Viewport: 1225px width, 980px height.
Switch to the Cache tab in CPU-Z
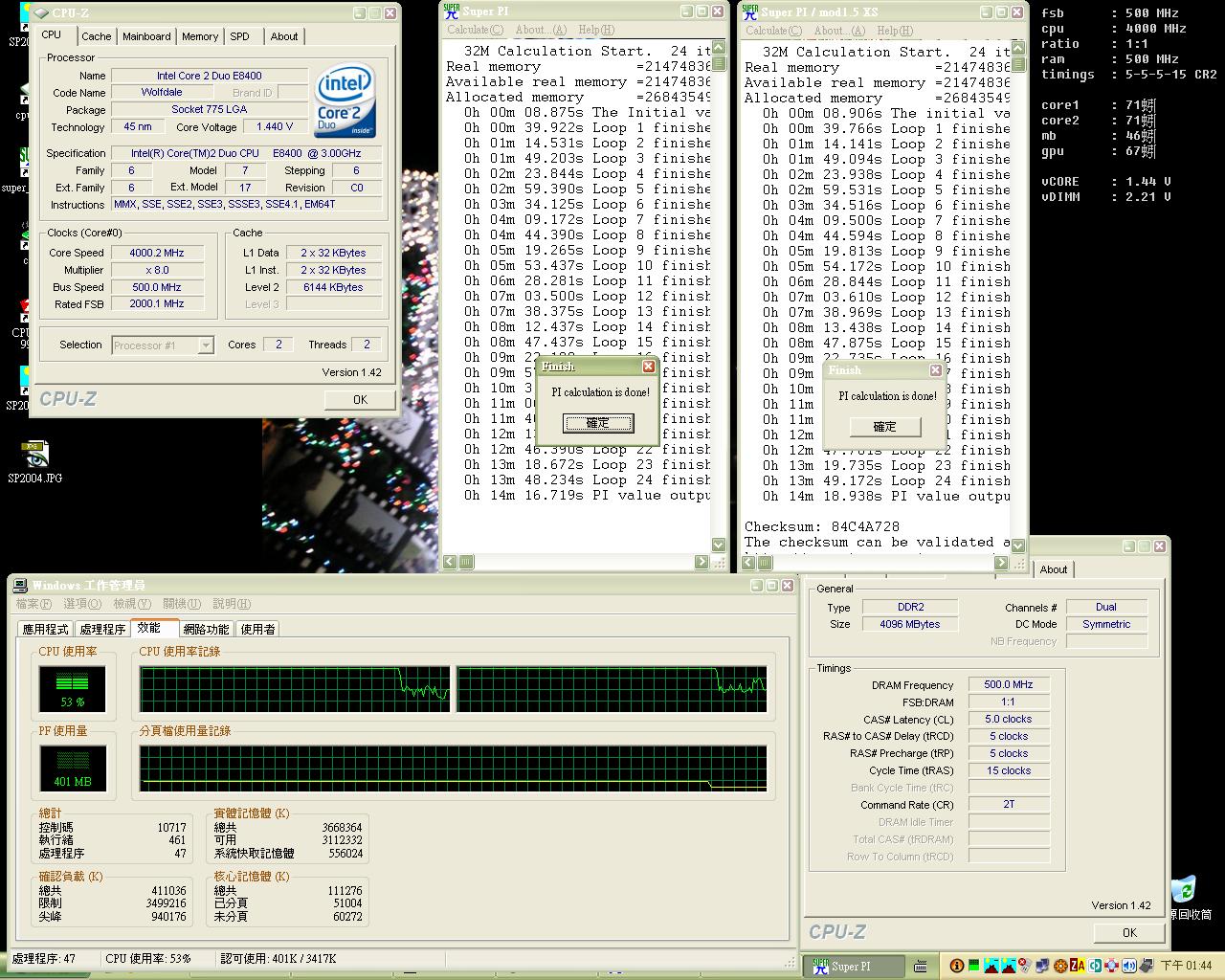[x=96, y=36]
